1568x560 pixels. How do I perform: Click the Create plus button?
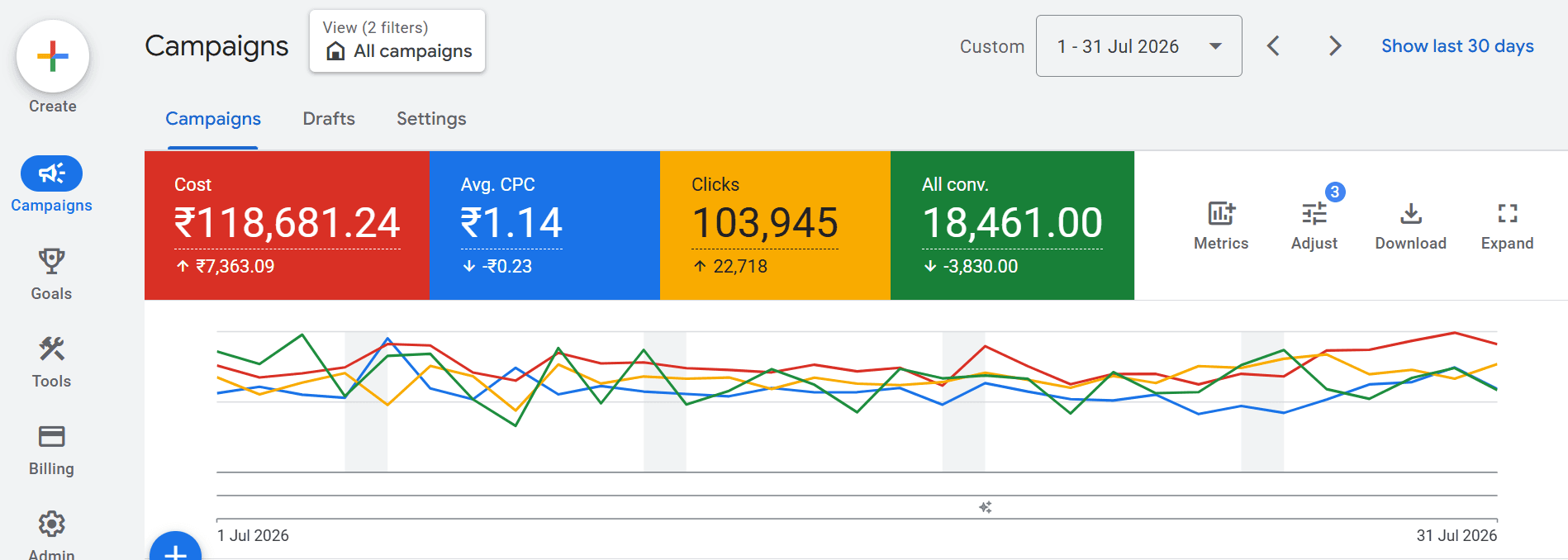pos(53,56)
